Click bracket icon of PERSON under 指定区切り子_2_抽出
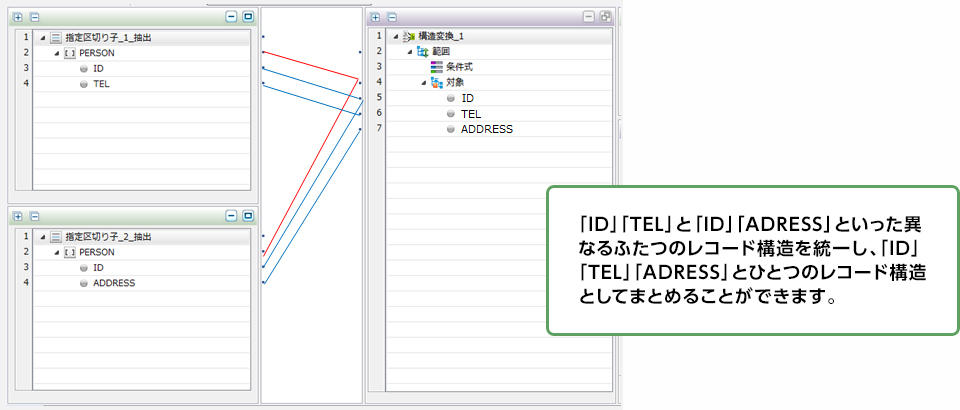Viewport: 960px width, 410px height. click(x=70, y=252)
